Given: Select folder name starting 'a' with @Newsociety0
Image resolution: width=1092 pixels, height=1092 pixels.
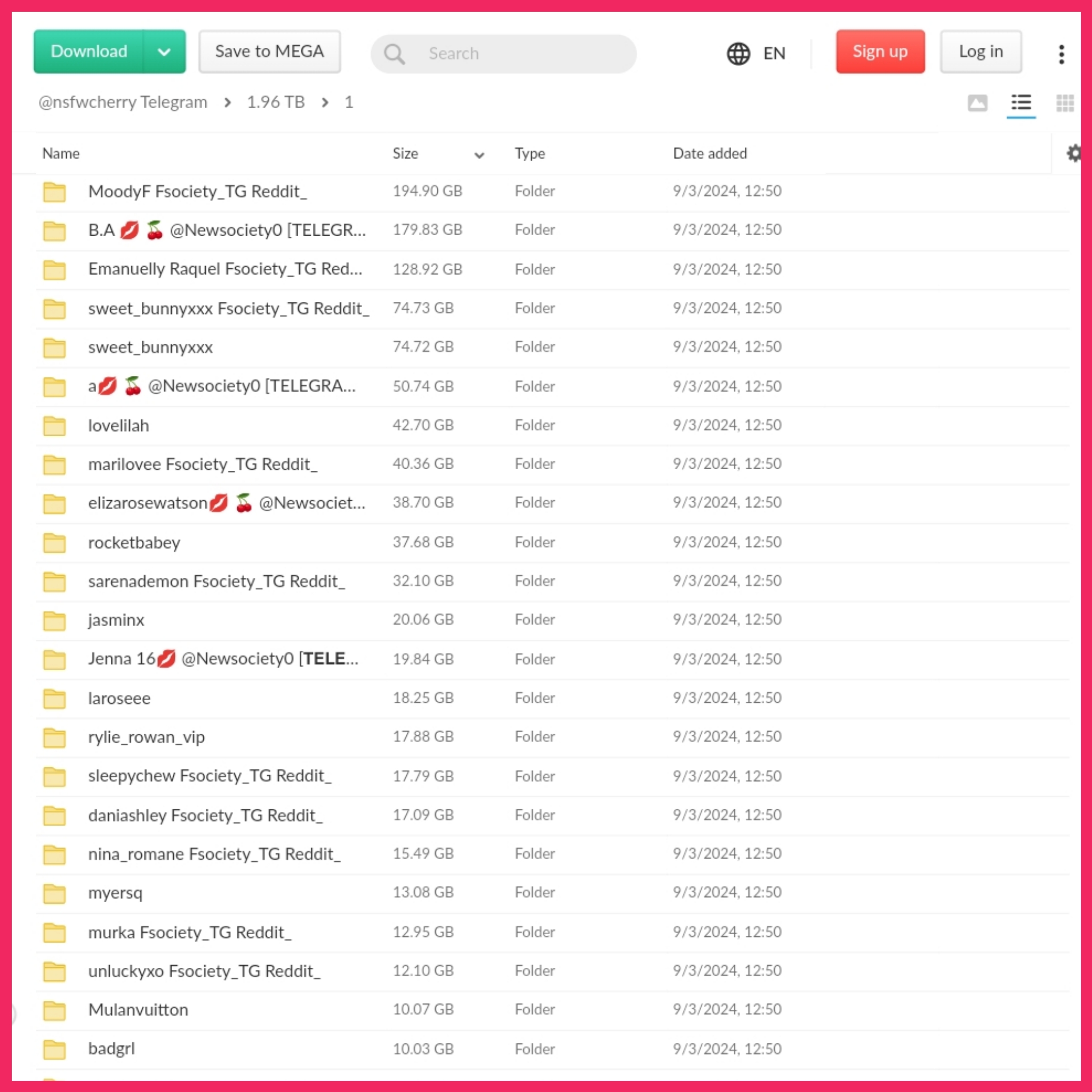Looking at the screenshot, I should (x=222, y=386).
